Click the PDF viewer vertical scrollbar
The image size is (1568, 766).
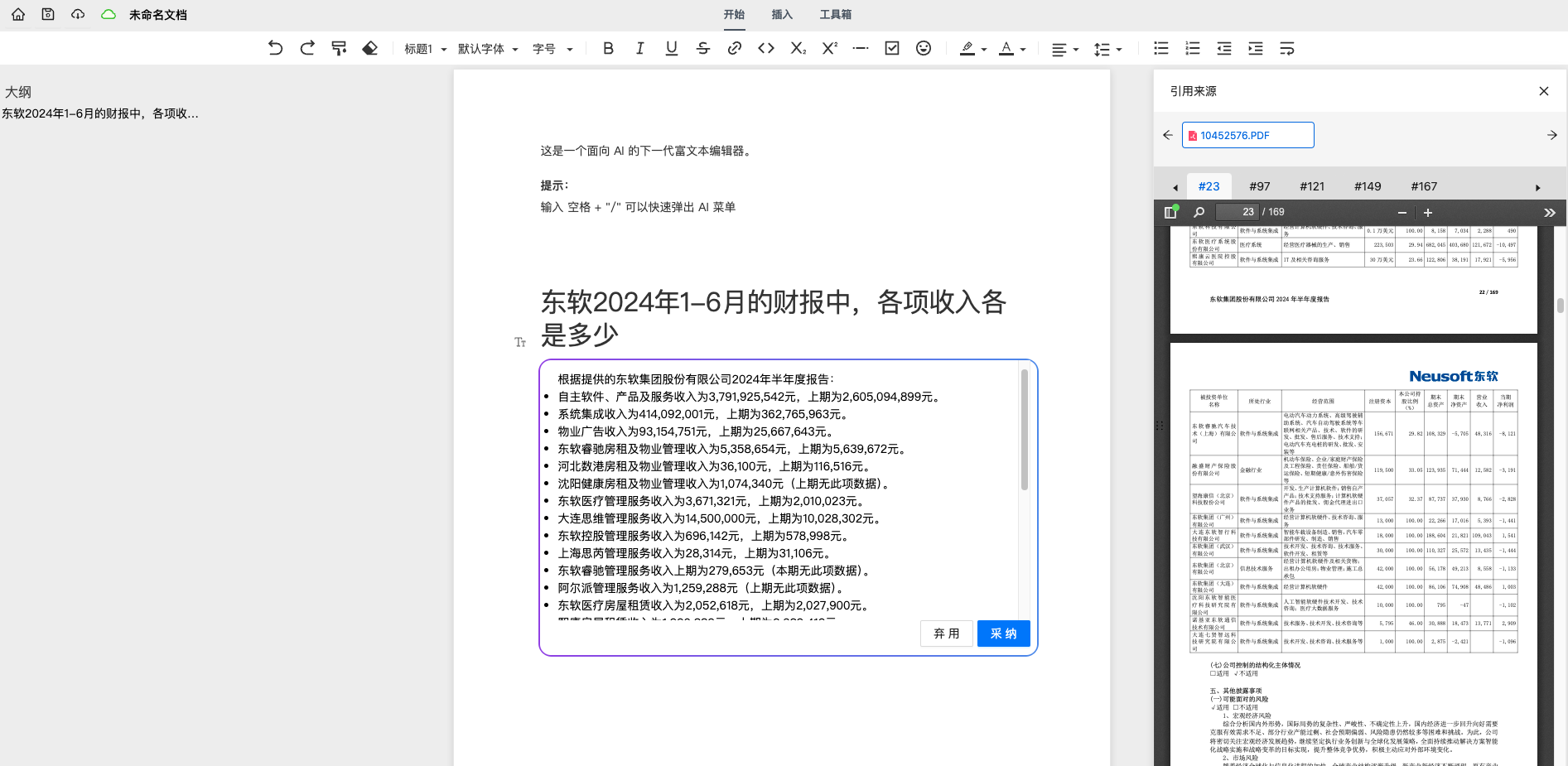tap(1561, 306)
